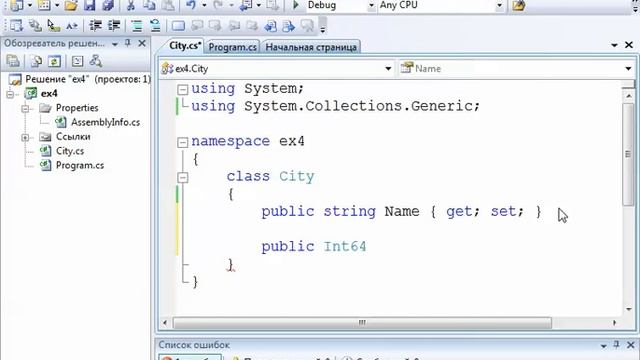Viewport: 640px width, 360px height.
Task: Click the View Code icon in Solution Explorer
Action: click(x=77, y=61)
